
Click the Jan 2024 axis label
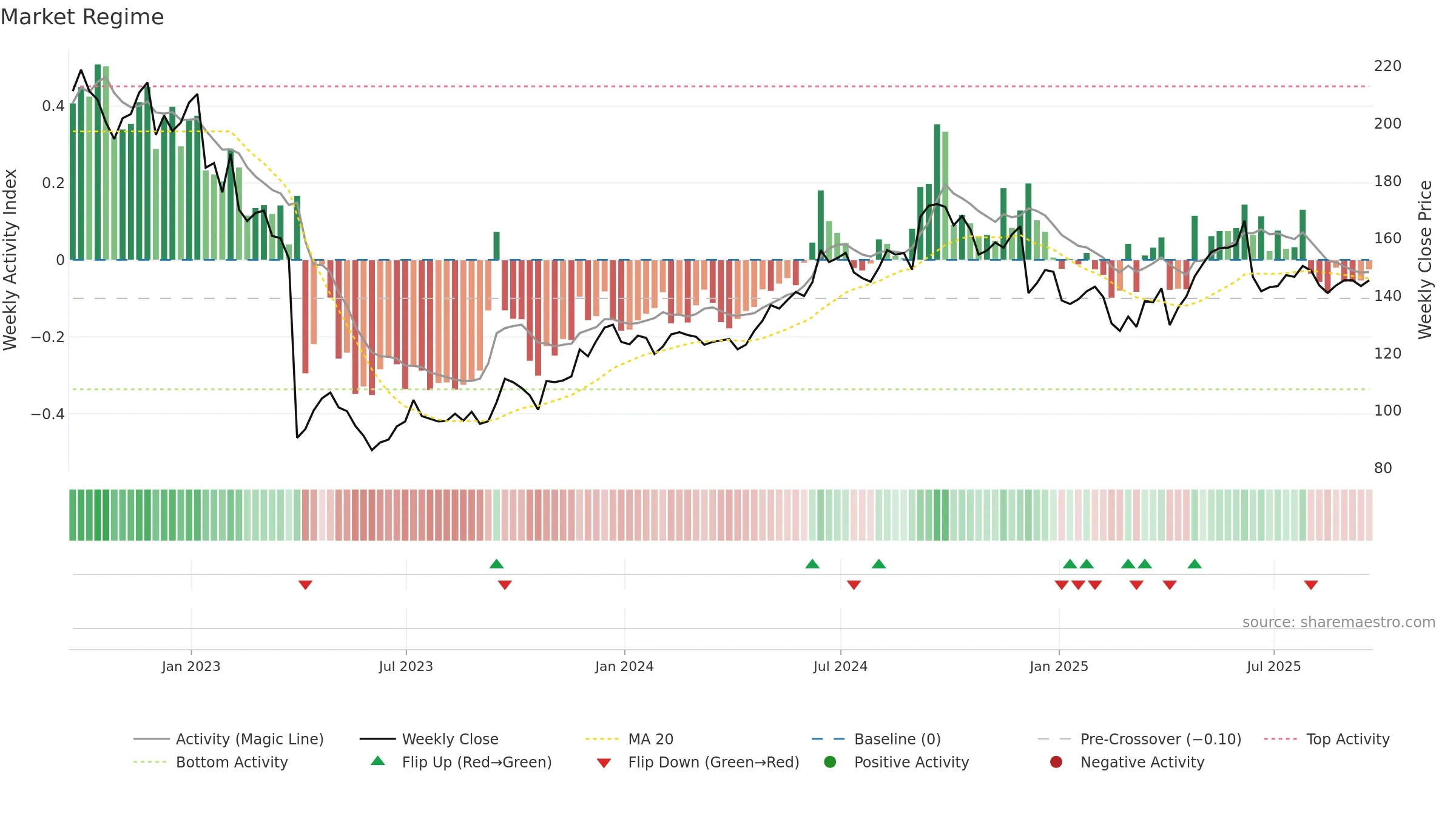coord(624,666)
